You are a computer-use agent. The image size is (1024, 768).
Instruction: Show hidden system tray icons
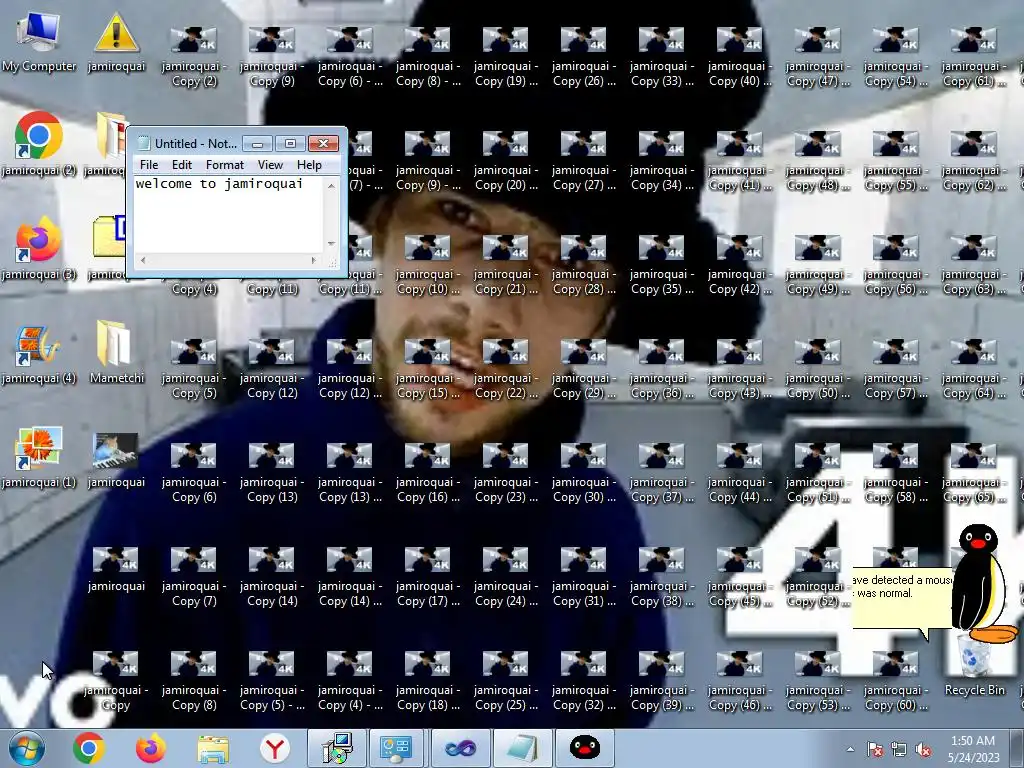pyautogui.click(x=850, y=750)
